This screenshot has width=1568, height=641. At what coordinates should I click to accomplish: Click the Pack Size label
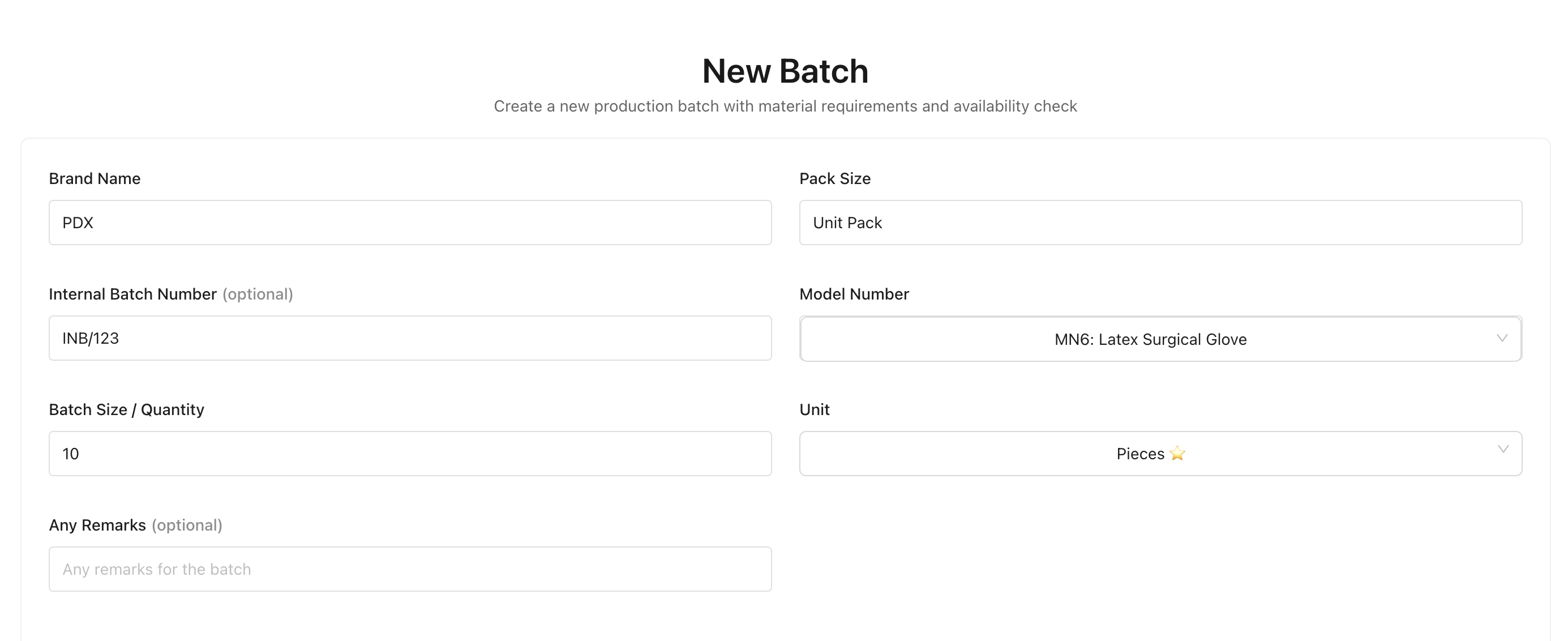[x=834, y=178]
